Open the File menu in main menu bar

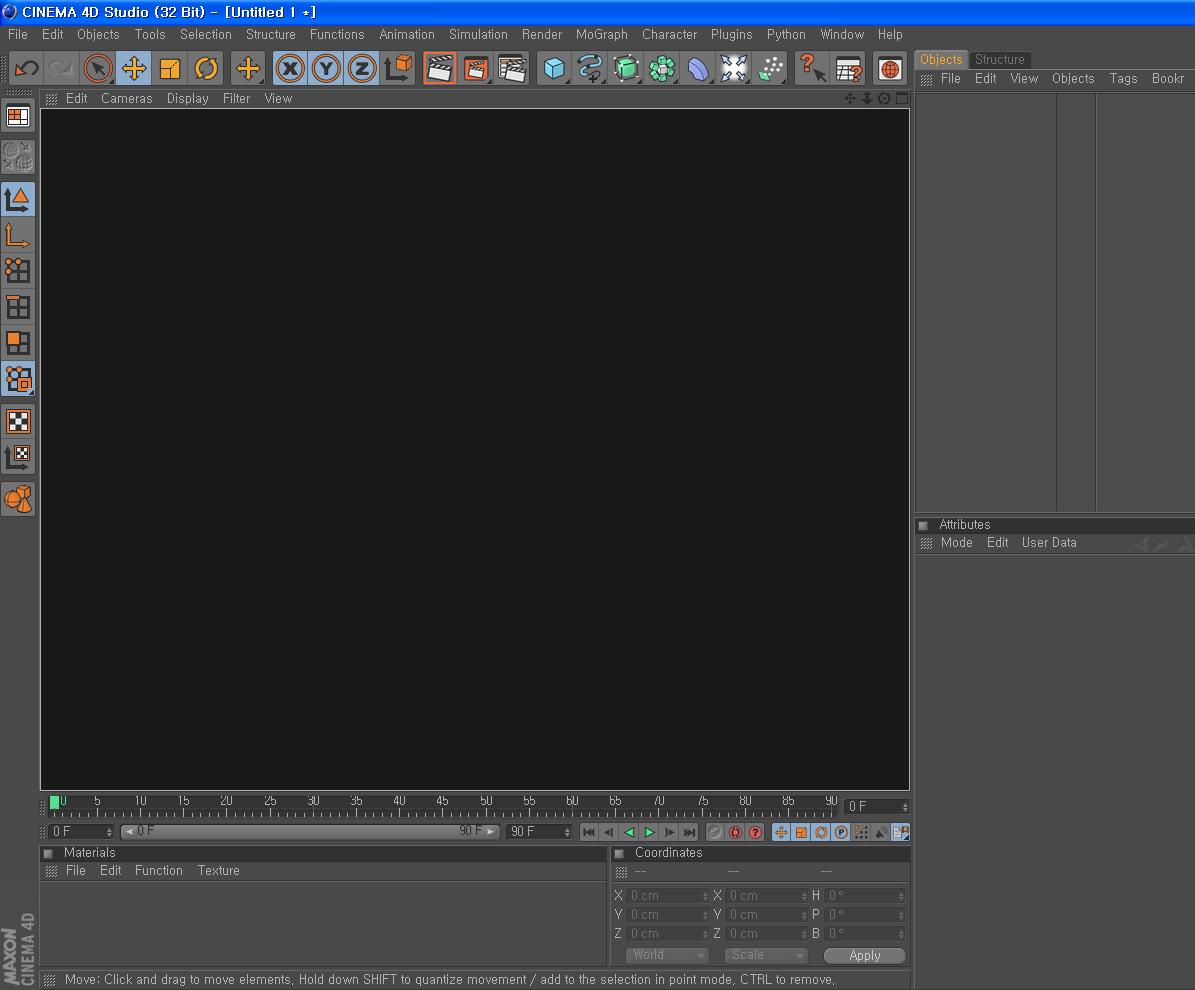pyautogui.click(x=18, y=34)
